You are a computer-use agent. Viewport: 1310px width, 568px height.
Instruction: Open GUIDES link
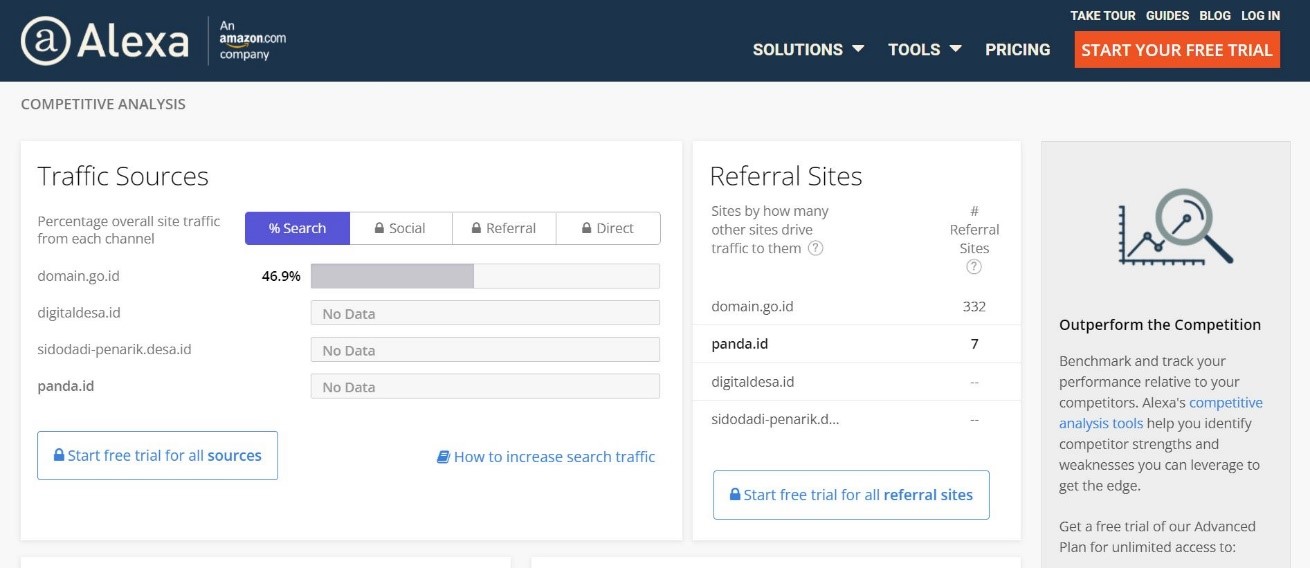pyautogui.click(x=1167, y=15)
